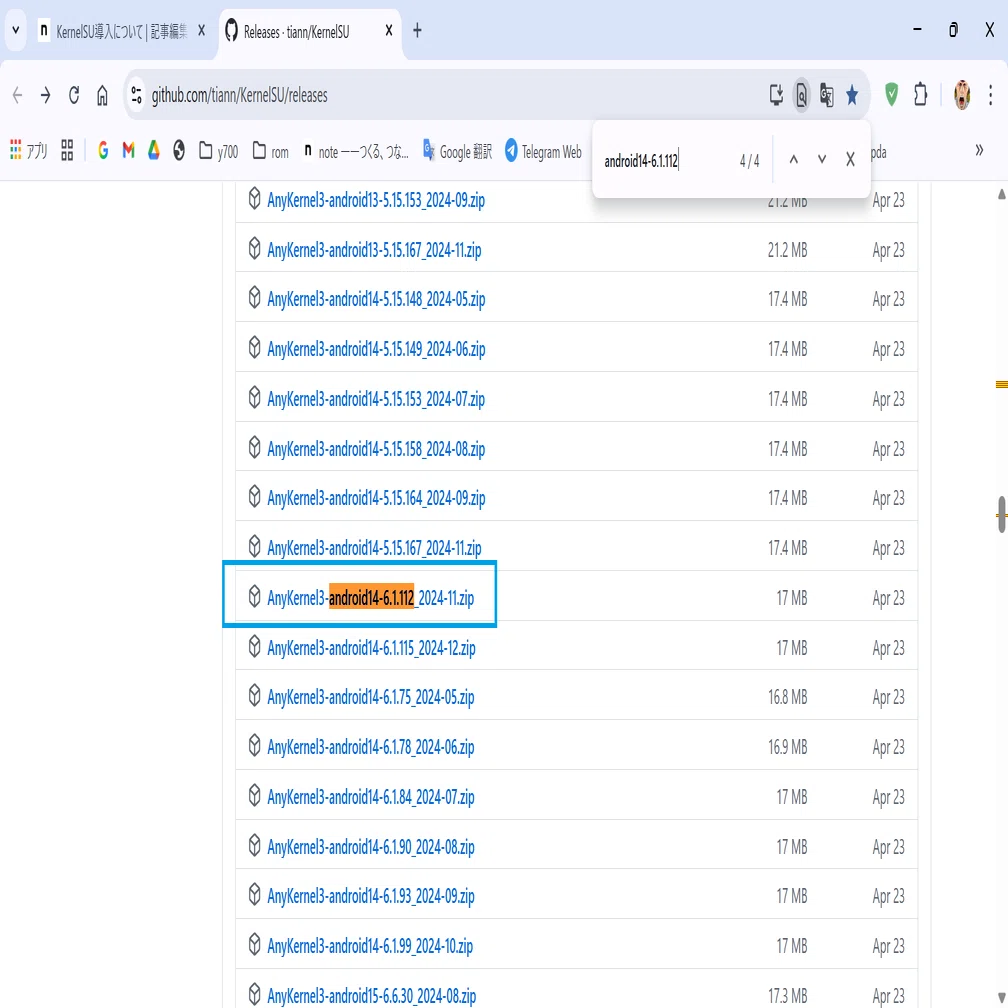Click the github.com address bar URL
The image size is (1008, 1008).
pyautogui.click(x=239, y=96)
